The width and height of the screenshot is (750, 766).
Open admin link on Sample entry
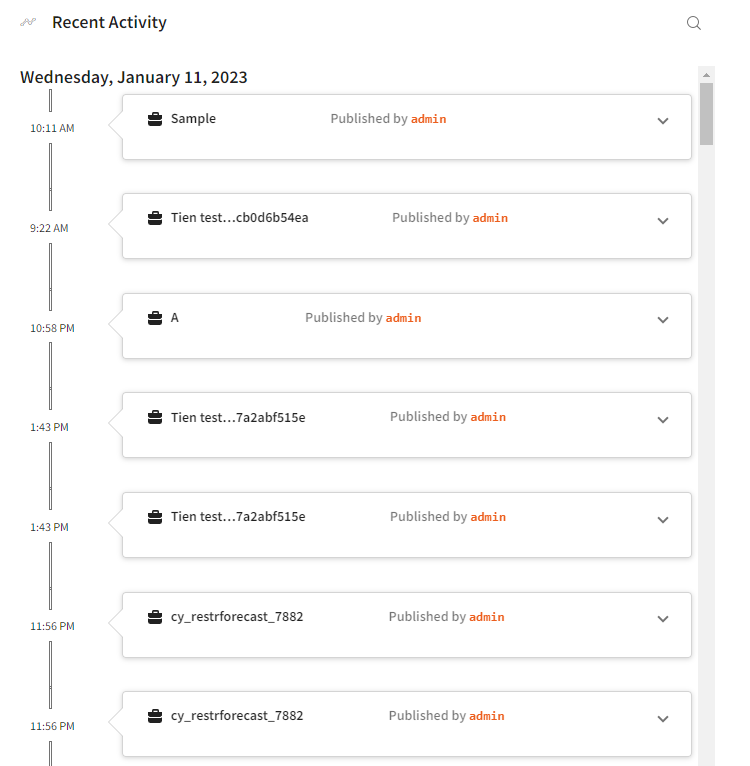pos(428,119)
